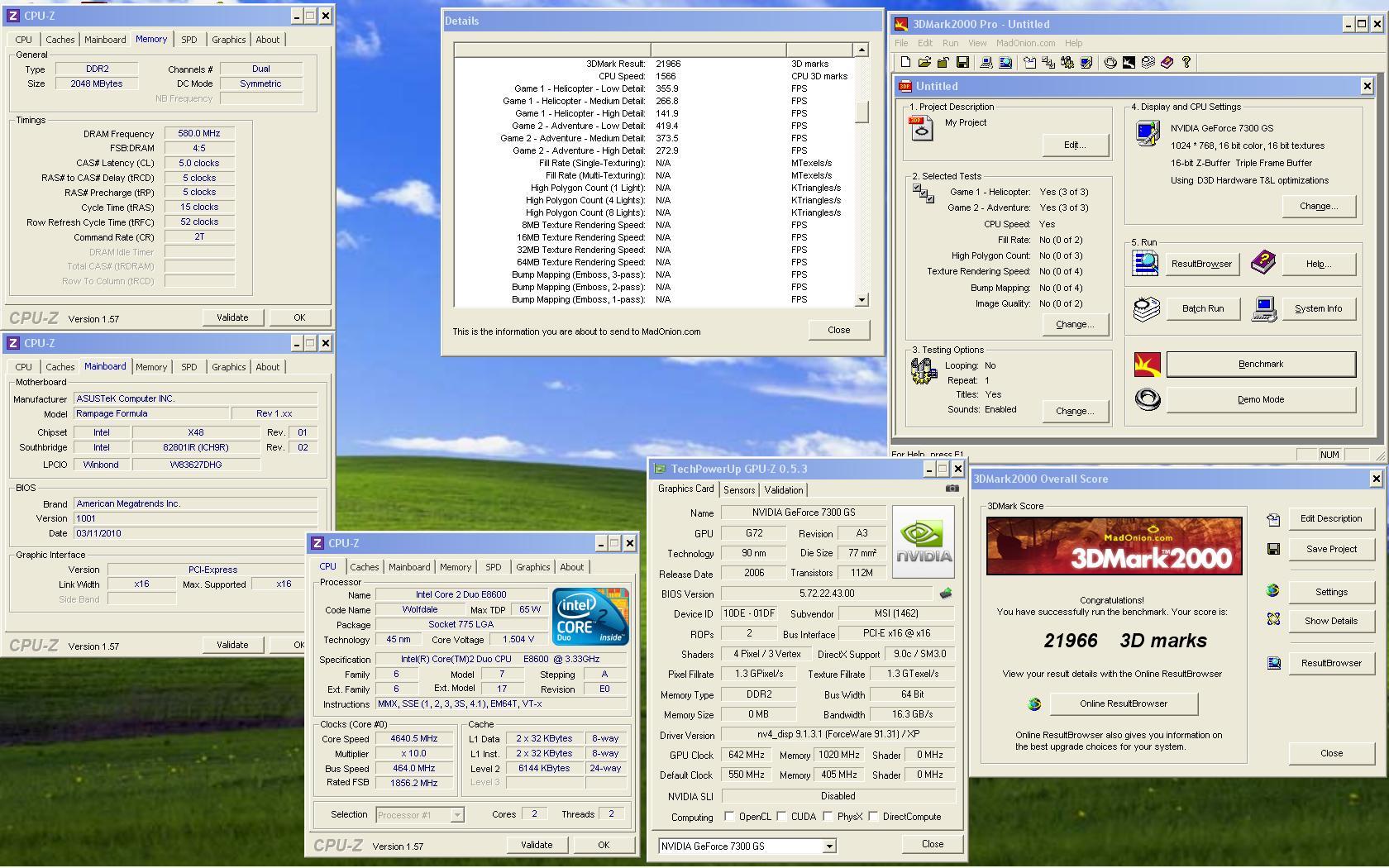The height and width of the screenshot is (868, 1389).
Task: Click Close button in GPU-Z window
Action: coord(932,844)
